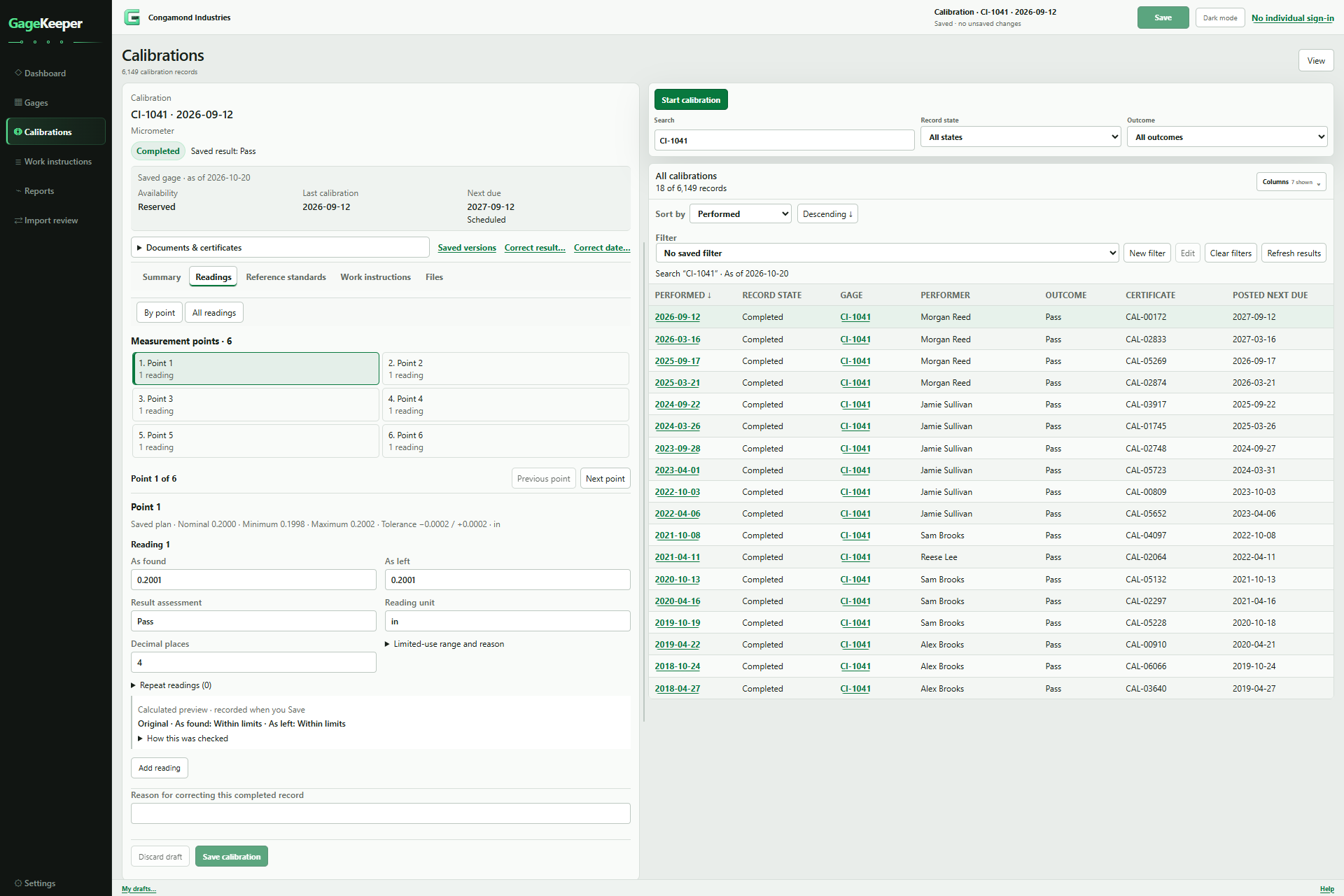Click New filter button
Viewport: 1344px width, 896px height.
click(x=1147, y=253)
